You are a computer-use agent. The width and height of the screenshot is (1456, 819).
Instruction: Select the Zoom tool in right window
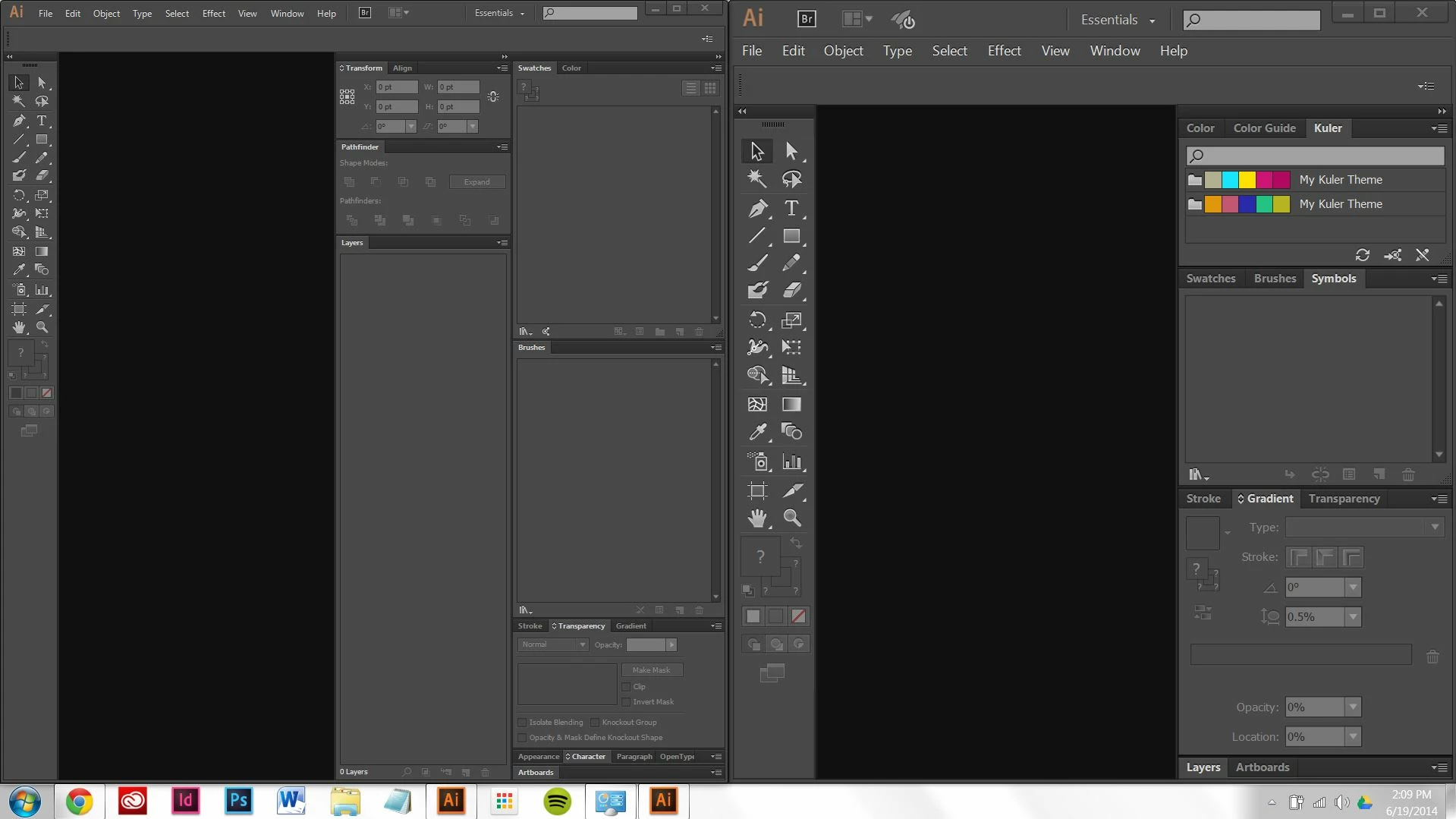[x=791, y=518]
